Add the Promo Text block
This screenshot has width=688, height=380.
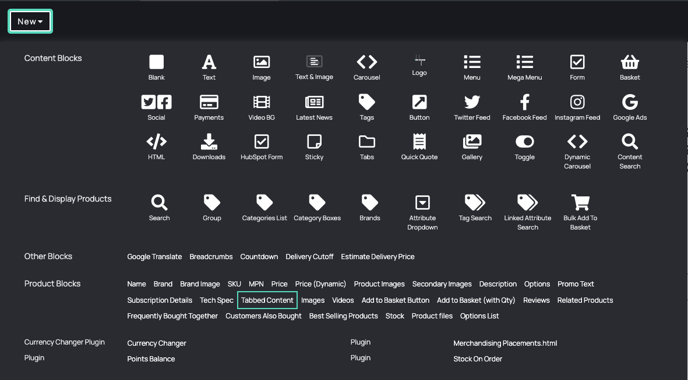point(576,284)
